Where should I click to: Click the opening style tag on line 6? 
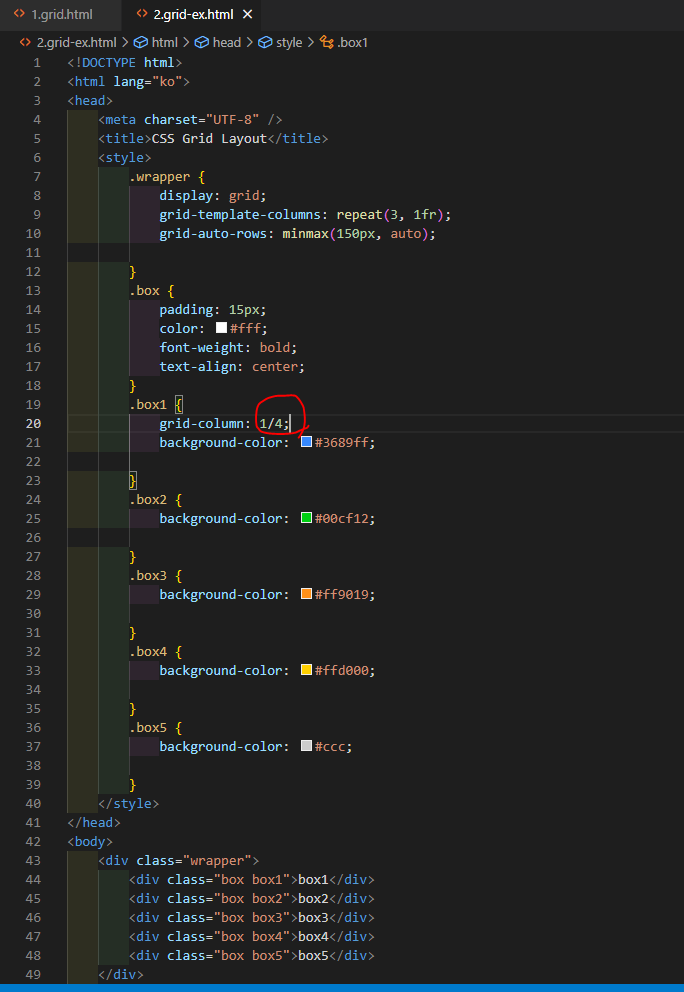(x=125, y=158)
